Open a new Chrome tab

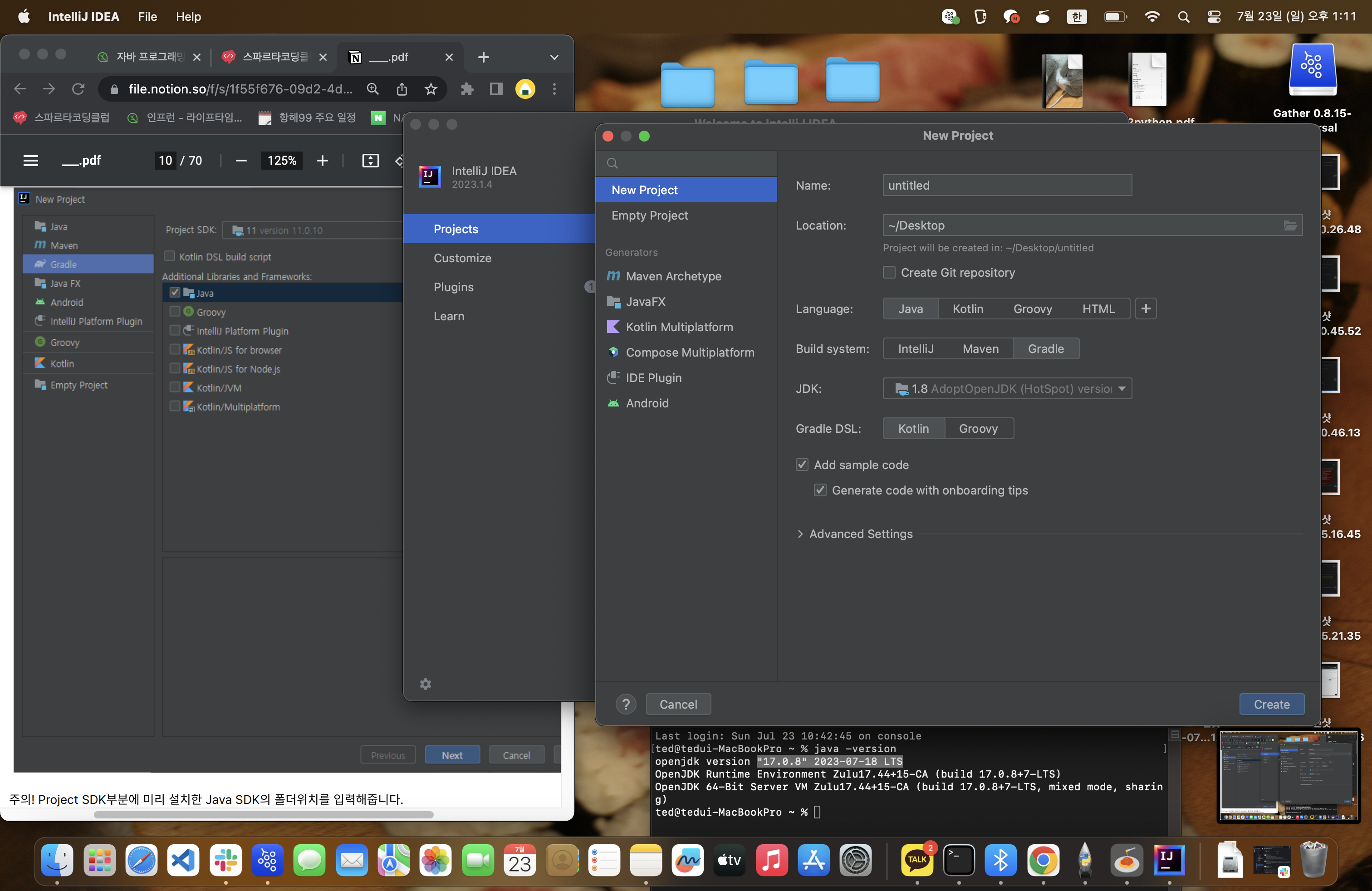click(484, 56)
